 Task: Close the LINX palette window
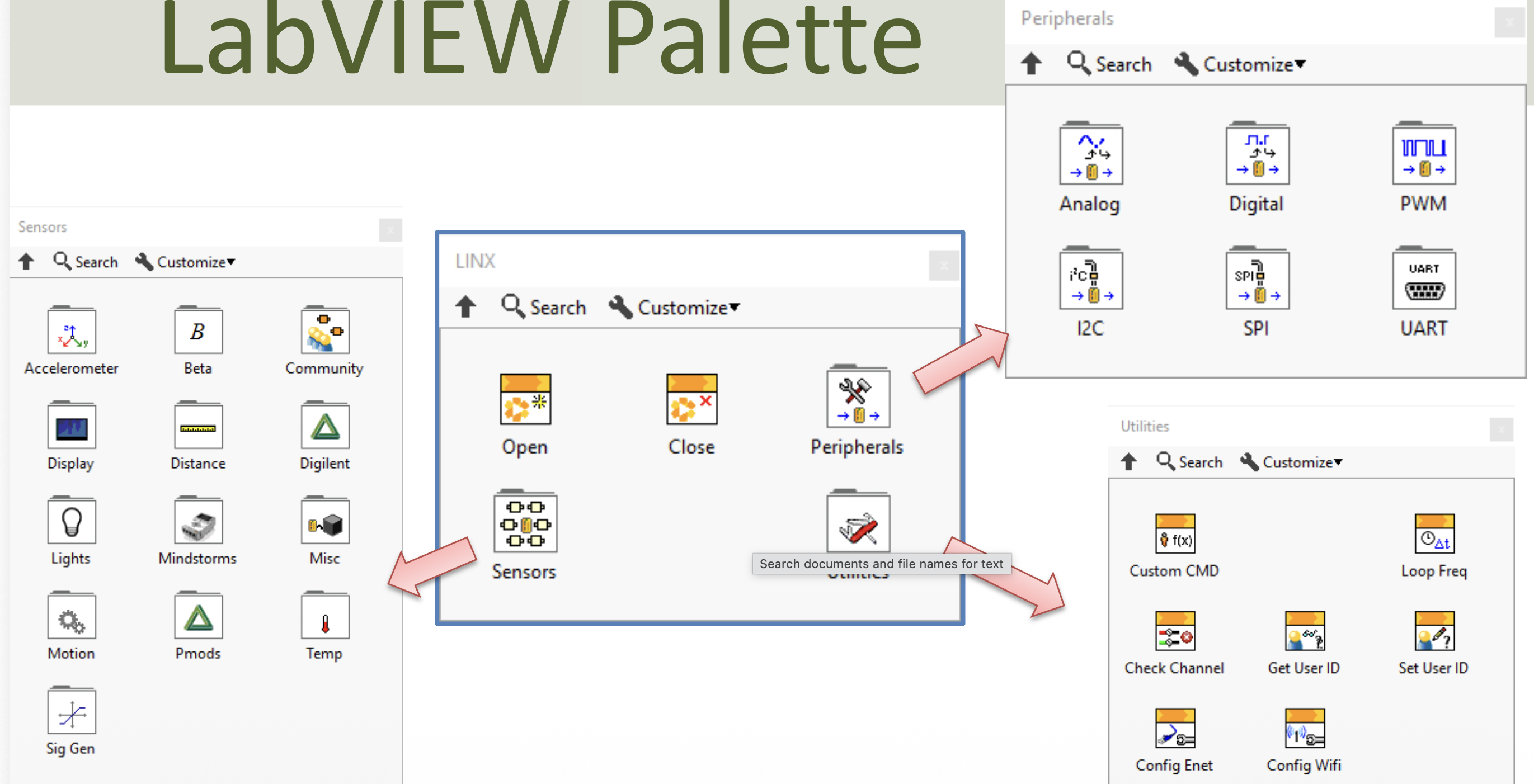[x=944, y=266]
